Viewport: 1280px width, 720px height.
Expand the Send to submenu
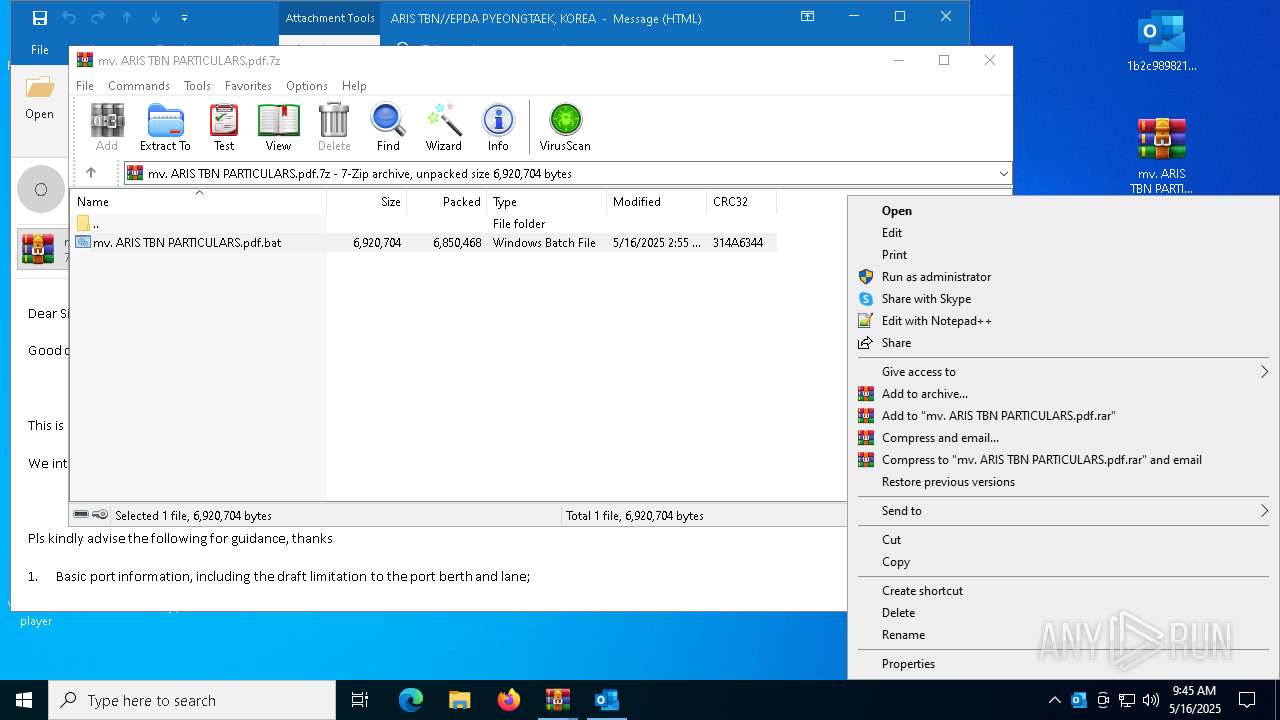[x=1063, y=510]
